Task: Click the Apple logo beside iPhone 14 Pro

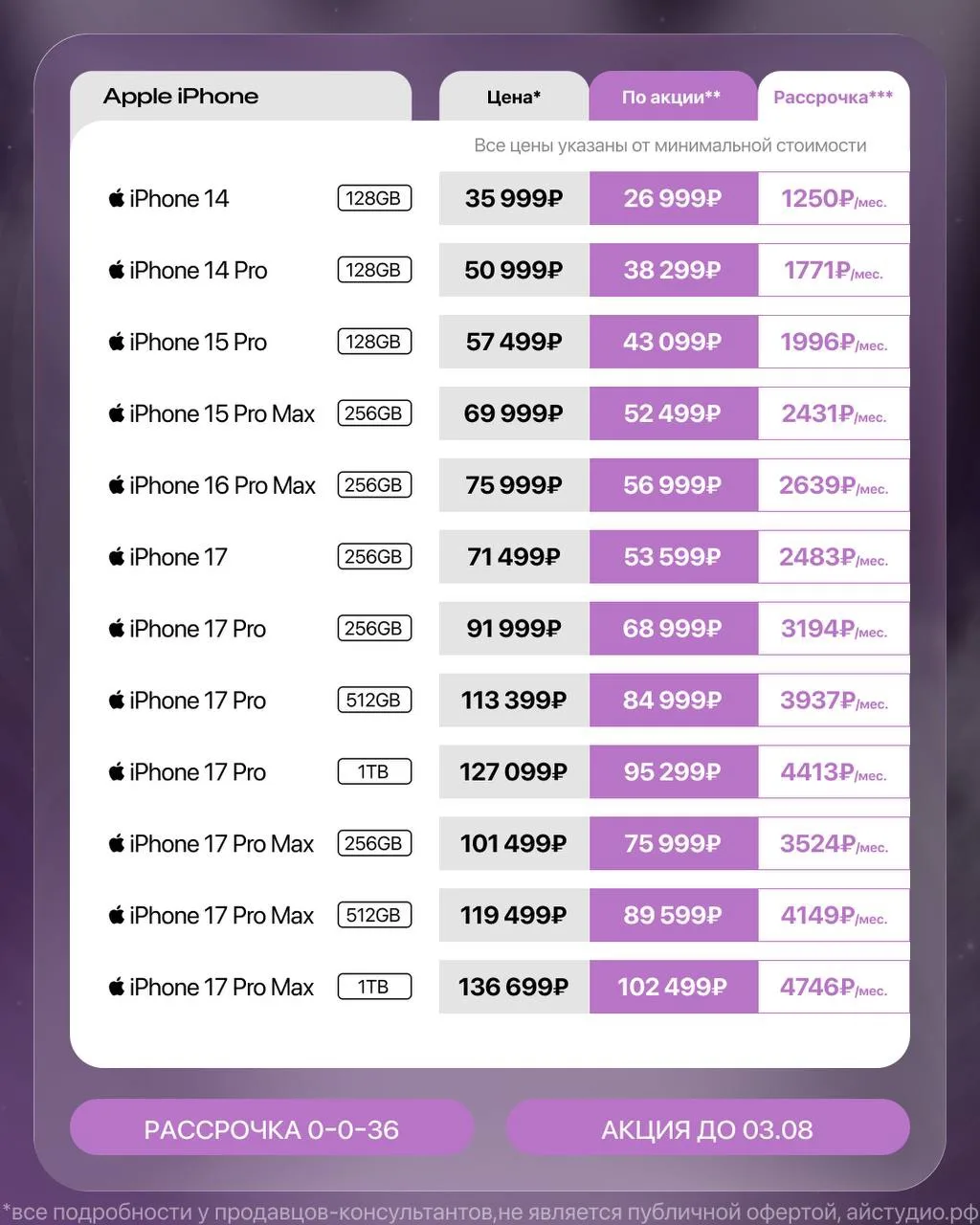Action: click(117, 270)
